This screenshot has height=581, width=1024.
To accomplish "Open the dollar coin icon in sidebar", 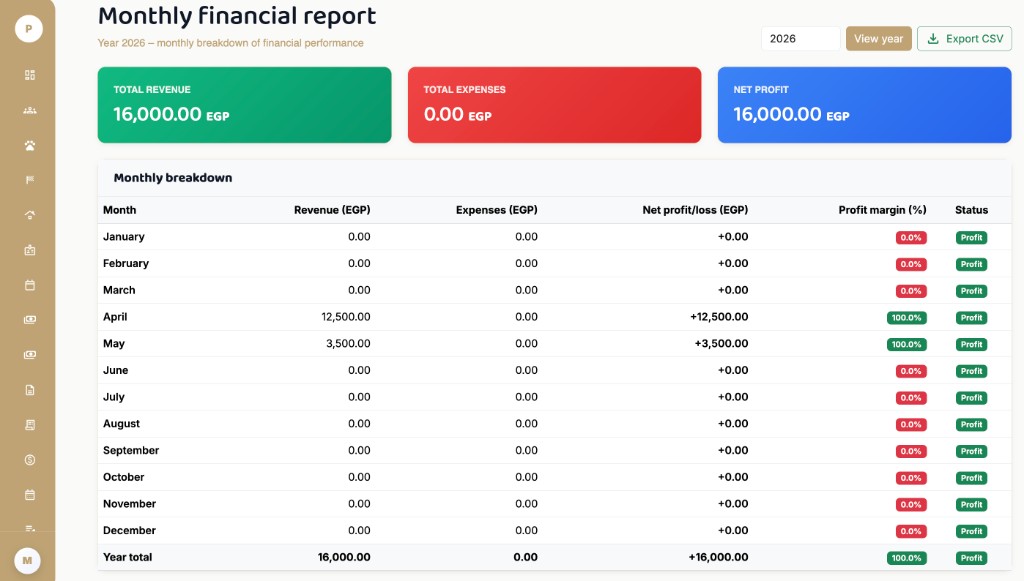I will [30, 460].
